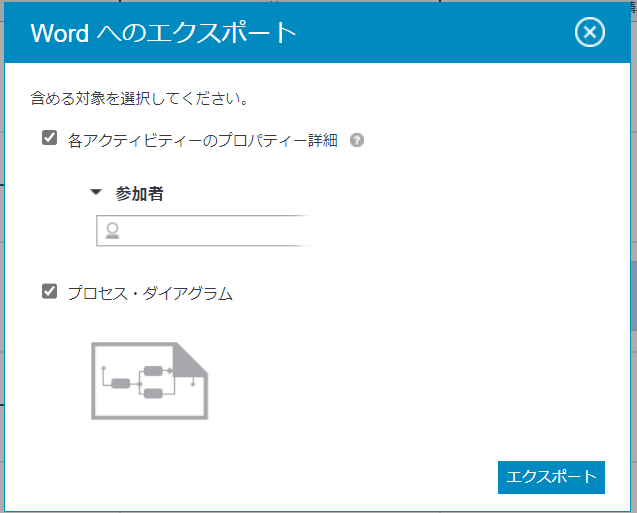The image size is (637, 513).
Task: Close the Word export dialog
Action: click(589, 32)
